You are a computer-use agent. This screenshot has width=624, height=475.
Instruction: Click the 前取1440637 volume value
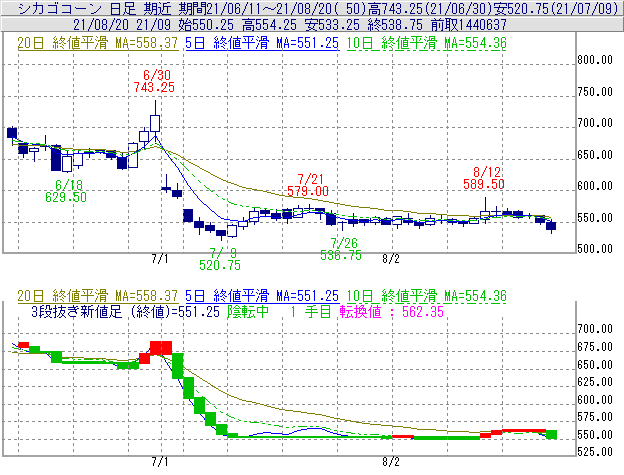469,25
